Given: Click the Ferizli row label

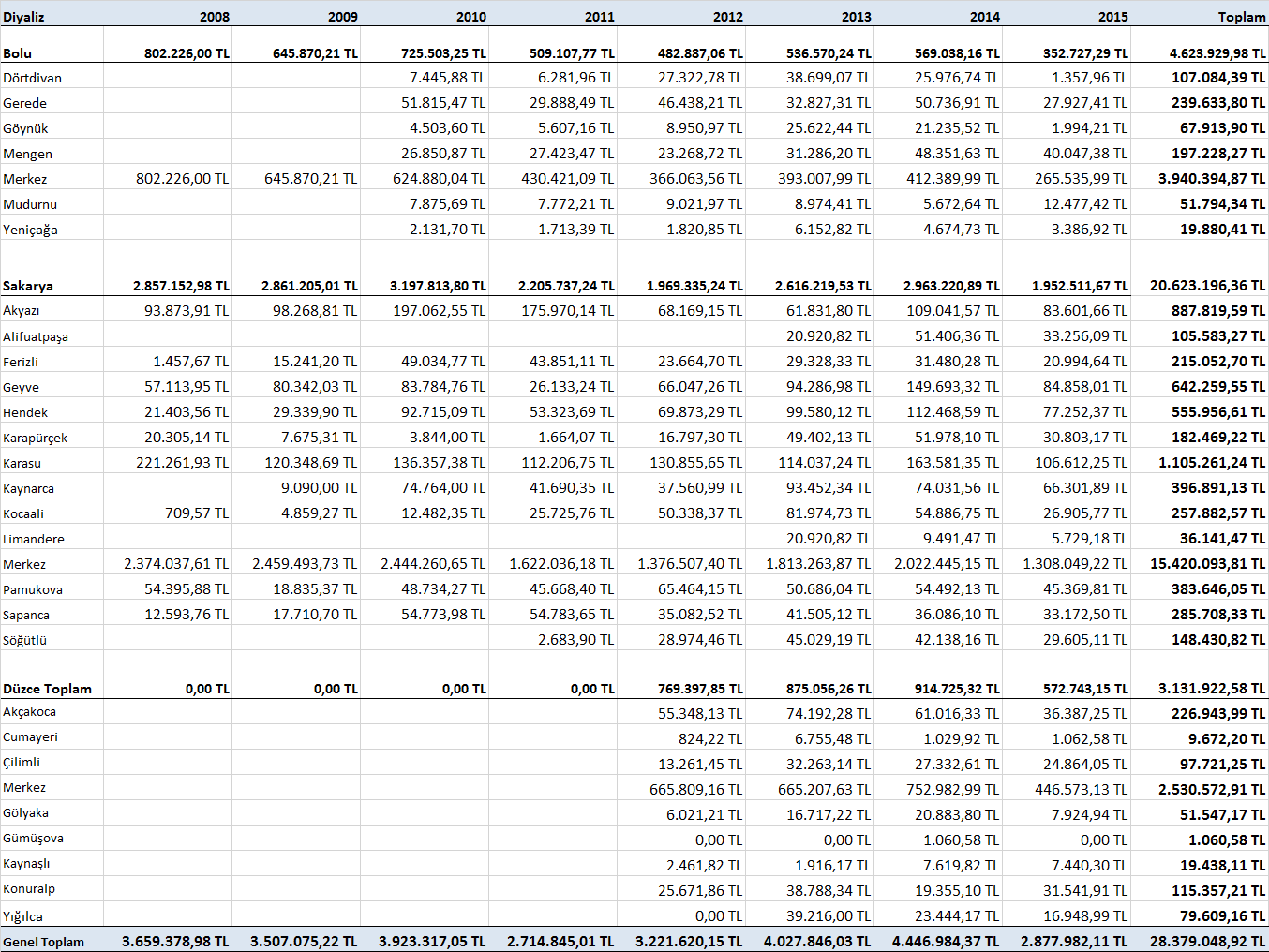Looking at the screenshot, I should (20, 362).
